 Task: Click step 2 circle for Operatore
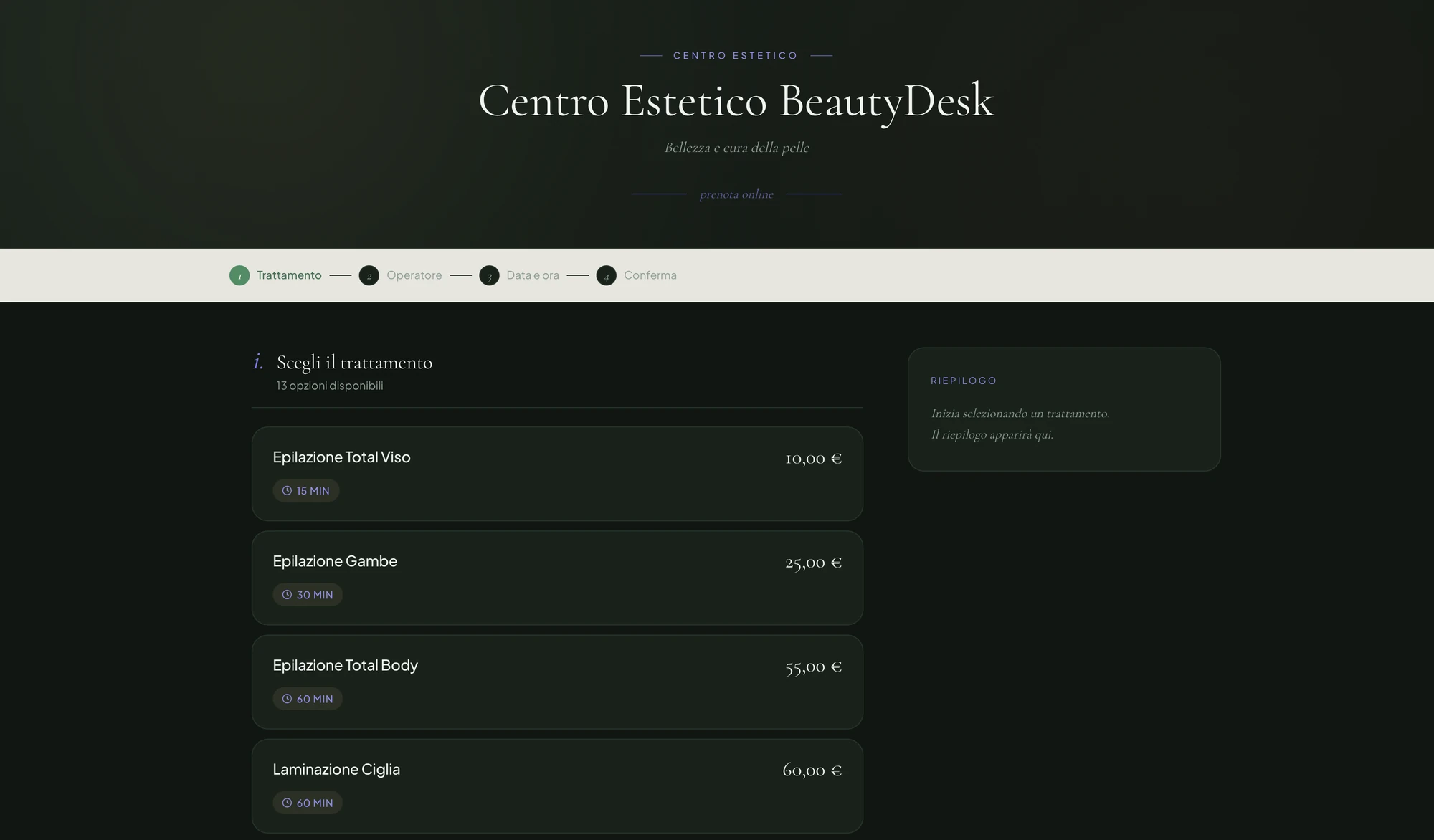(369, 275)
